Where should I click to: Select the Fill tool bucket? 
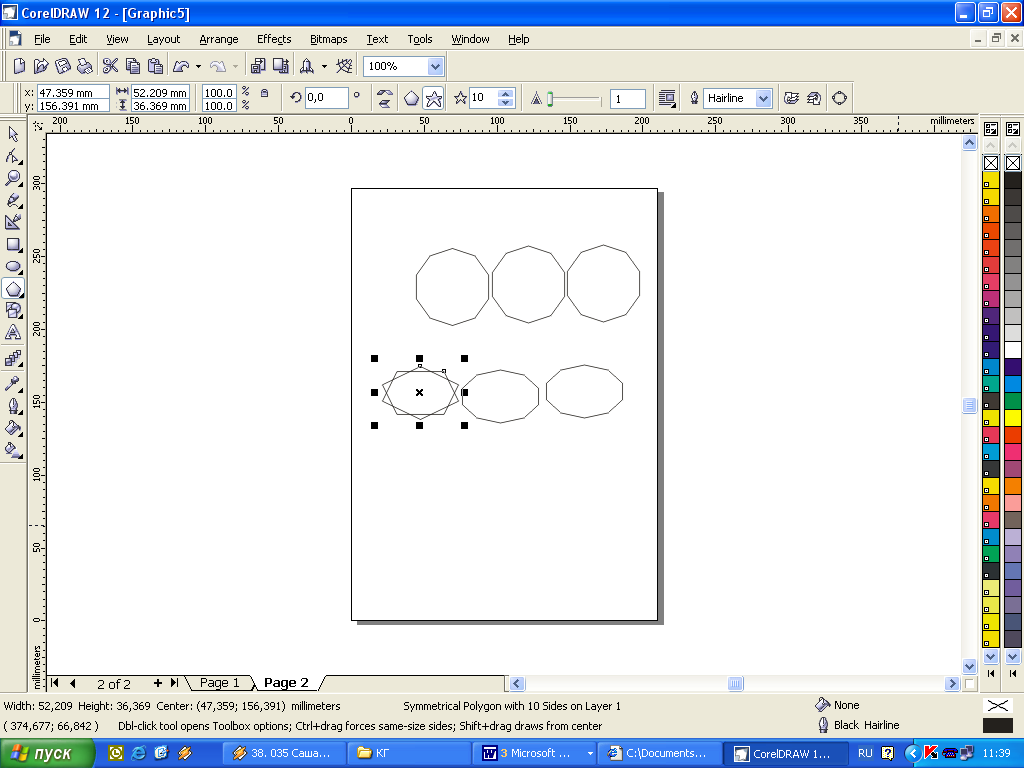(13, 428)
